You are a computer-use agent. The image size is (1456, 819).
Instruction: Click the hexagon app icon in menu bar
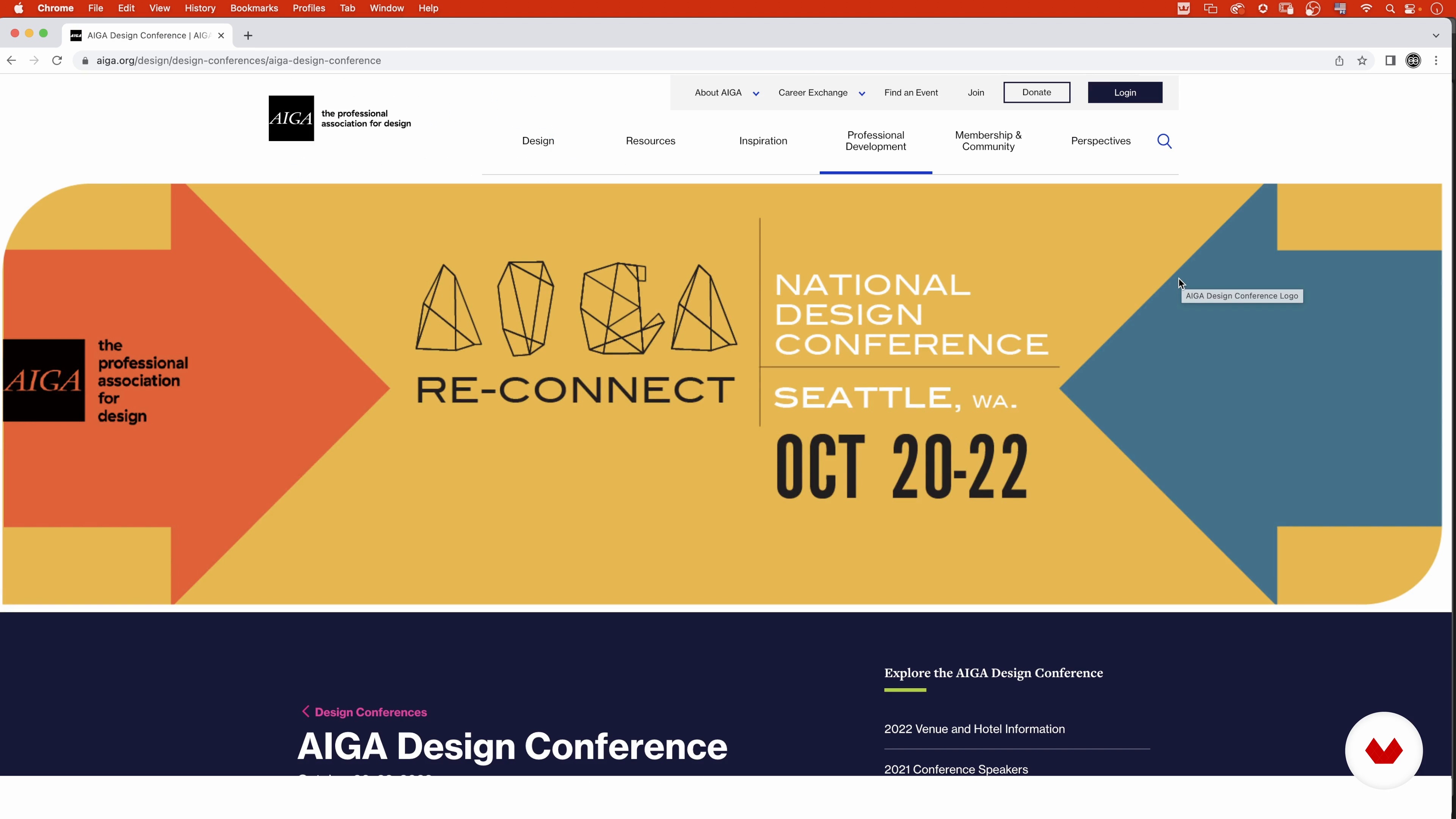[x=1263, y=8]
